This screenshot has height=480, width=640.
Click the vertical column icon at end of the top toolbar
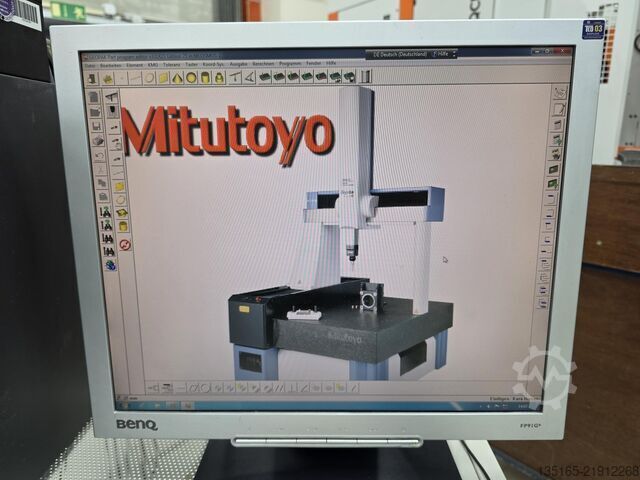pyautogui.click(x=366, y=76)
